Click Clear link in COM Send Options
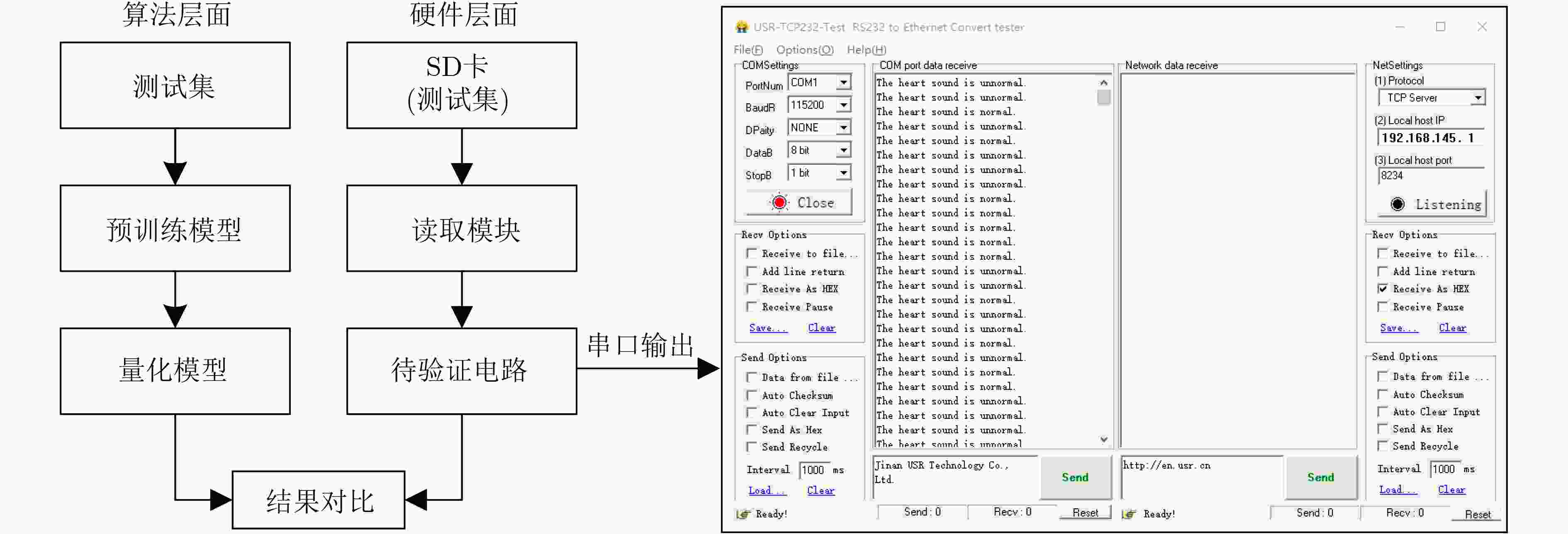 [821, 490]
